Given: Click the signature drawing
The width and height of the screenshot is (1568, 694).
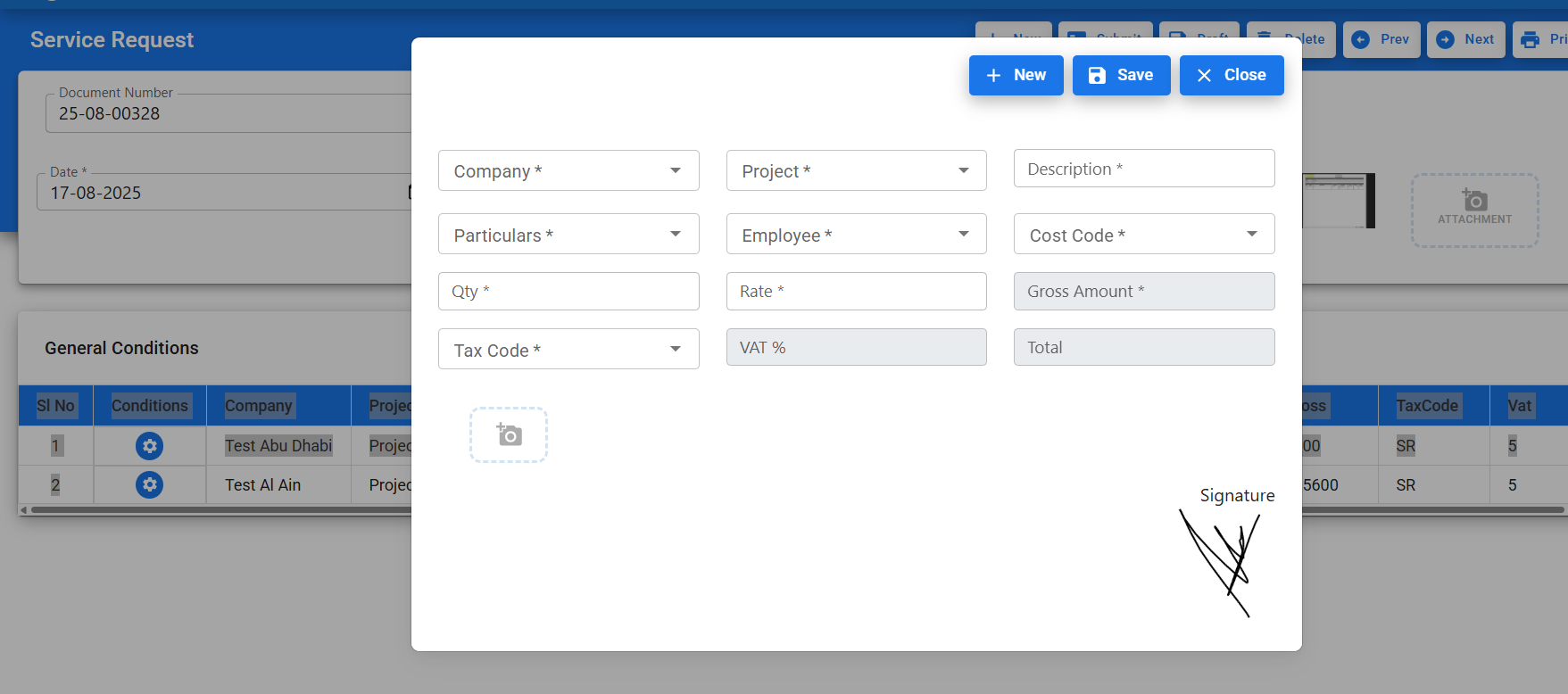Looking at the screenshot, I should tap(1223, 560).
